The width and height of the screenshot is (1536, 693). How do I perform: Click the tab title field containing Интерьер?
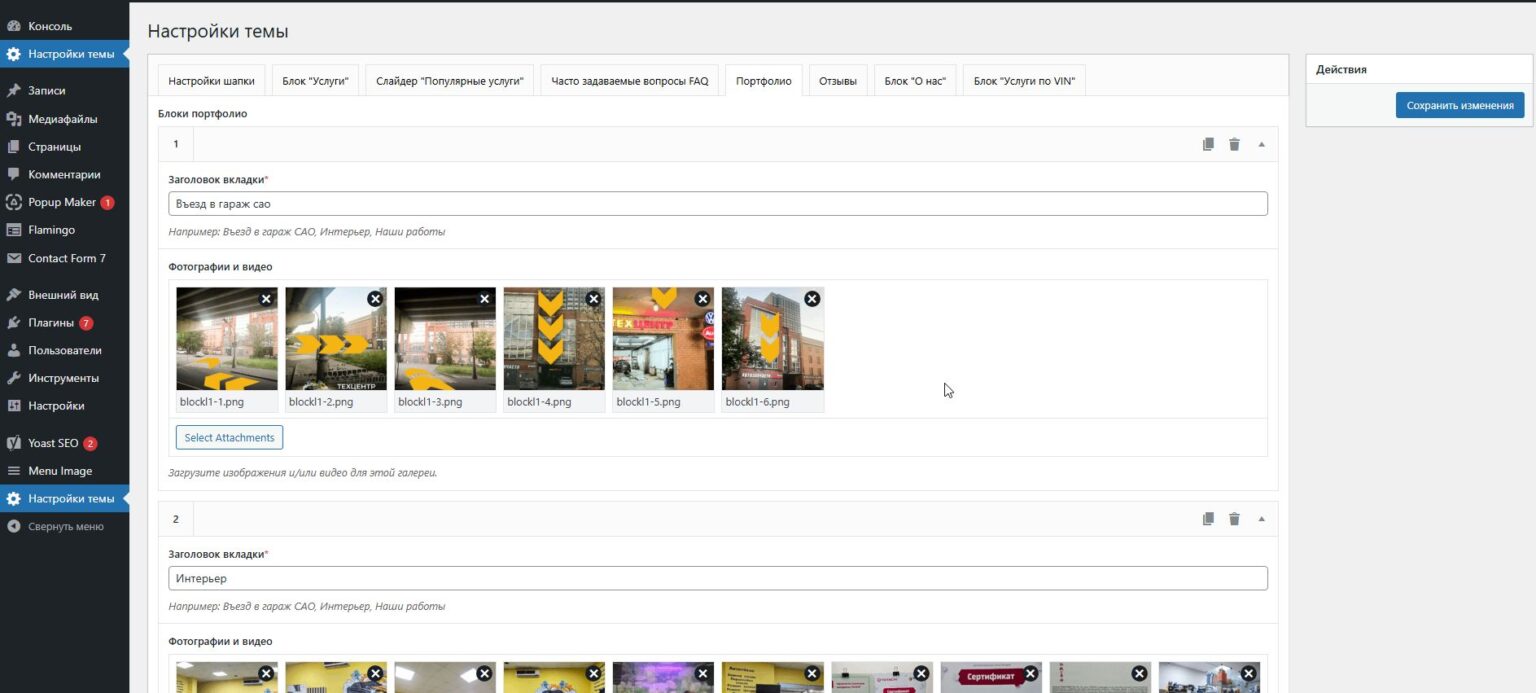click(718, 578)
